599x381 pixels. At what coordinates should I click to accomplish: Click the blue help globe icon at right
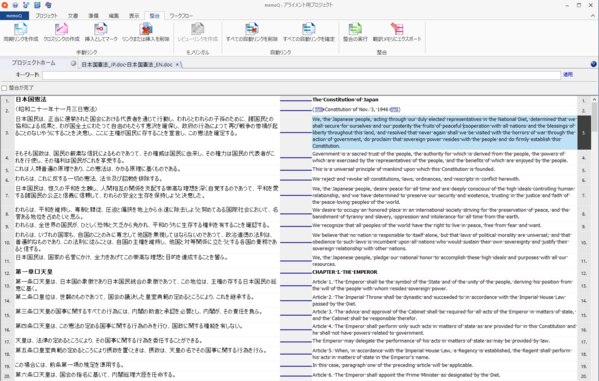pos(593,64)
